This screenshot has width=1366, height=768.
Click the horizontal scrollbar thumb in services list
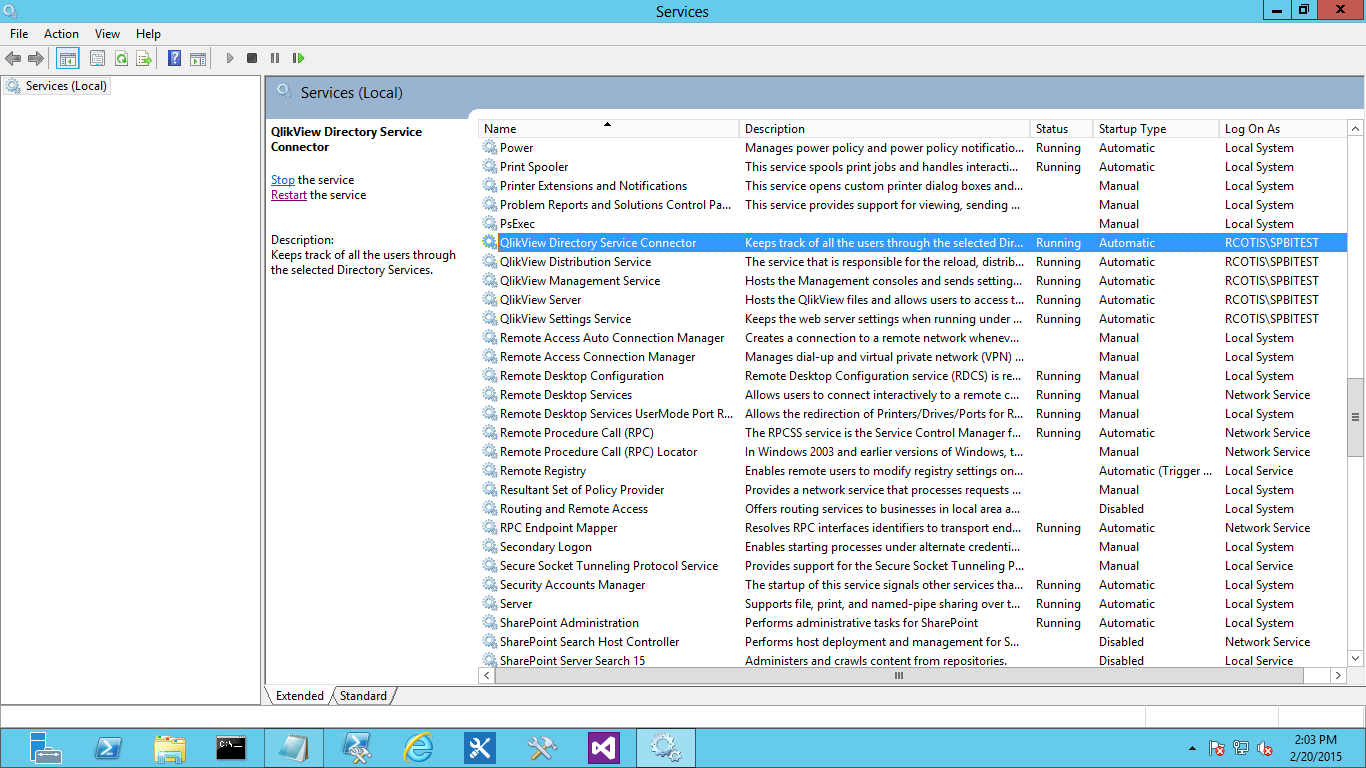pyautogui.click(x=898, y=676)
